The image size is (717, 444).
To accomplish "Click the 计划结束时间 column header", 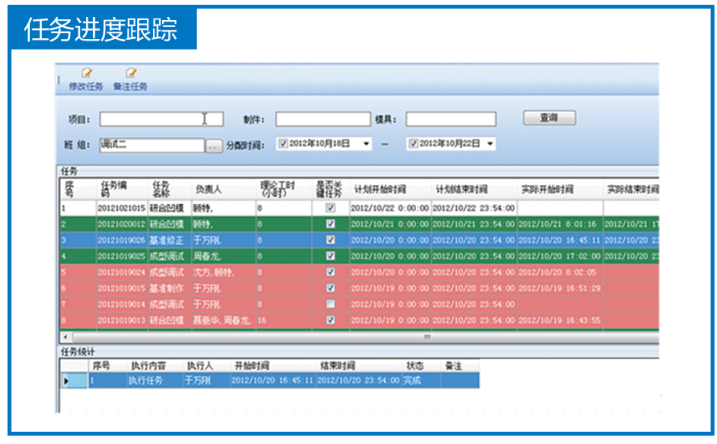I will (x=474, y=189).
